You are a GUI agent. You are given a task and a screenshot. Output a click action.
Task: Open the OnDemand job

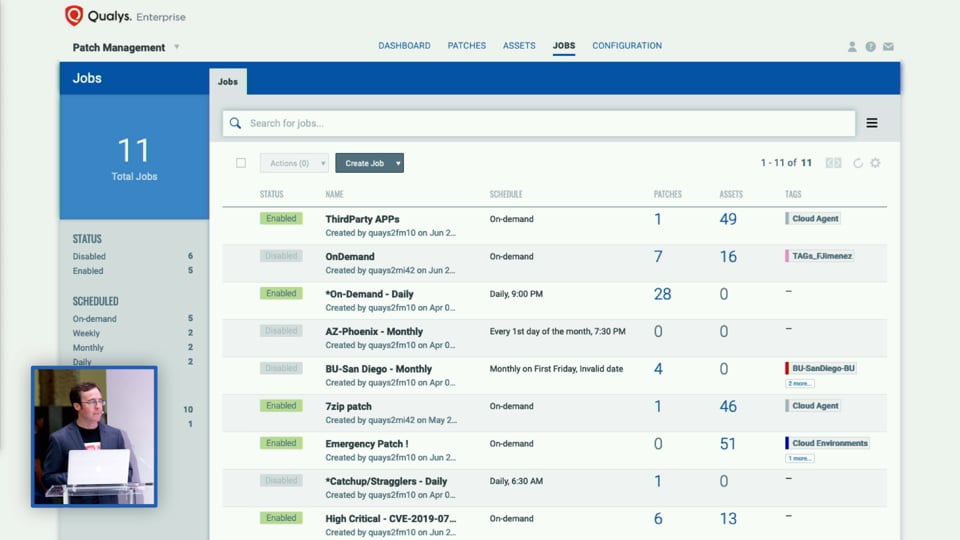click(x=350, y=256)
